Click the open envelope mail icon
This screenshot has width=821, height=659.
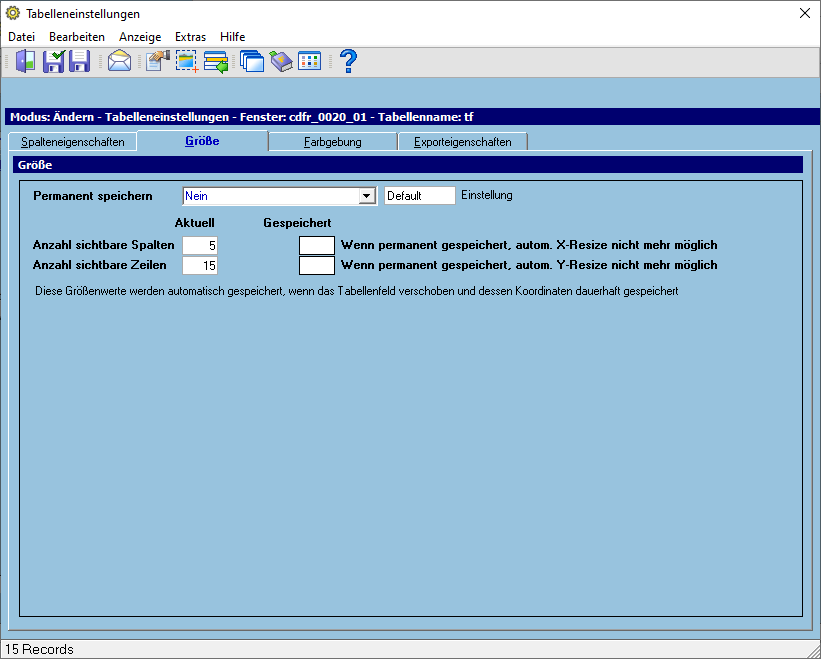coord(119,61)
